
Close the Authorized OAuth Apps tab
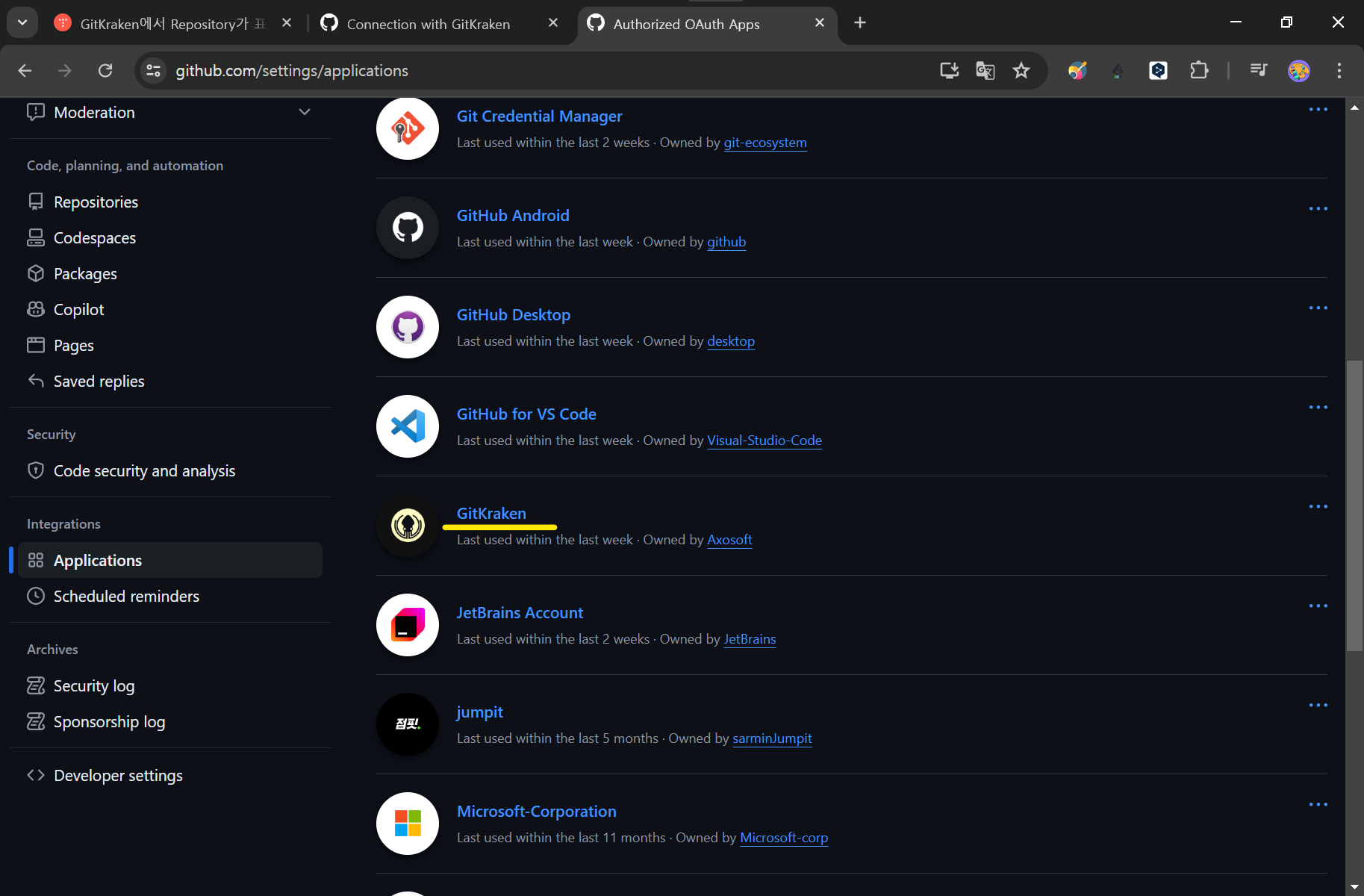pyautogui.click(x=820, y=22)
